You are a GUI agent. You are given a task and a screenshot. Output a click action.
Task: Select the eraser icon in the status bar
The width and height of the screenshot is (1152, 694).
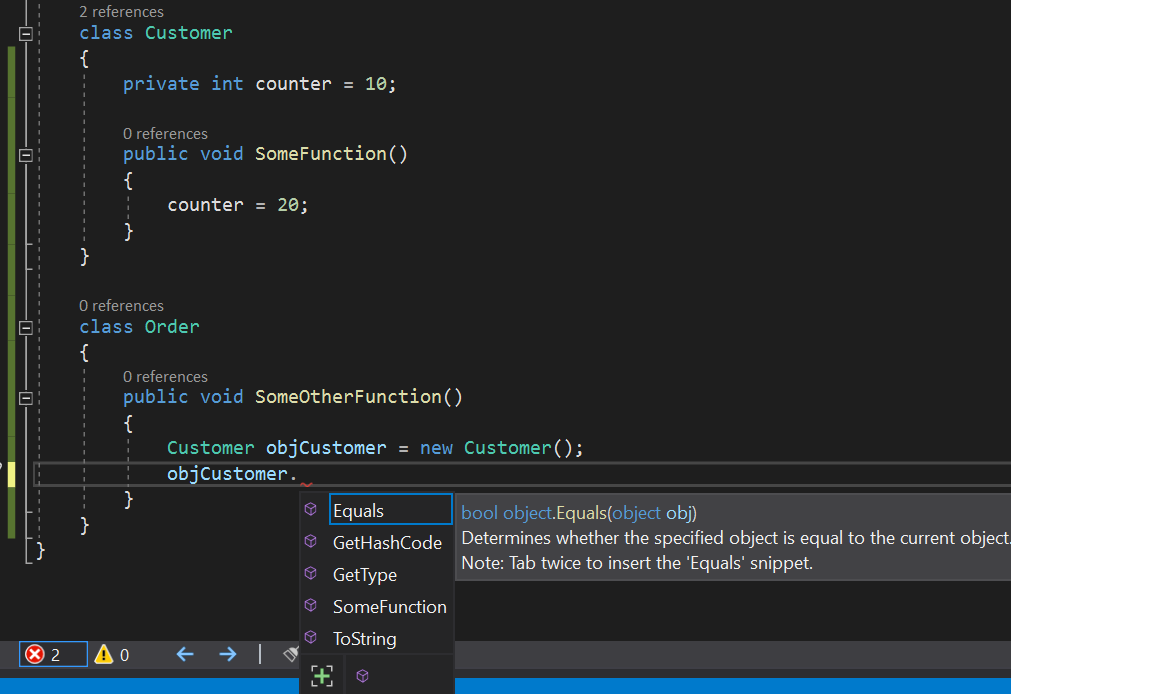[x=291, y=654]
